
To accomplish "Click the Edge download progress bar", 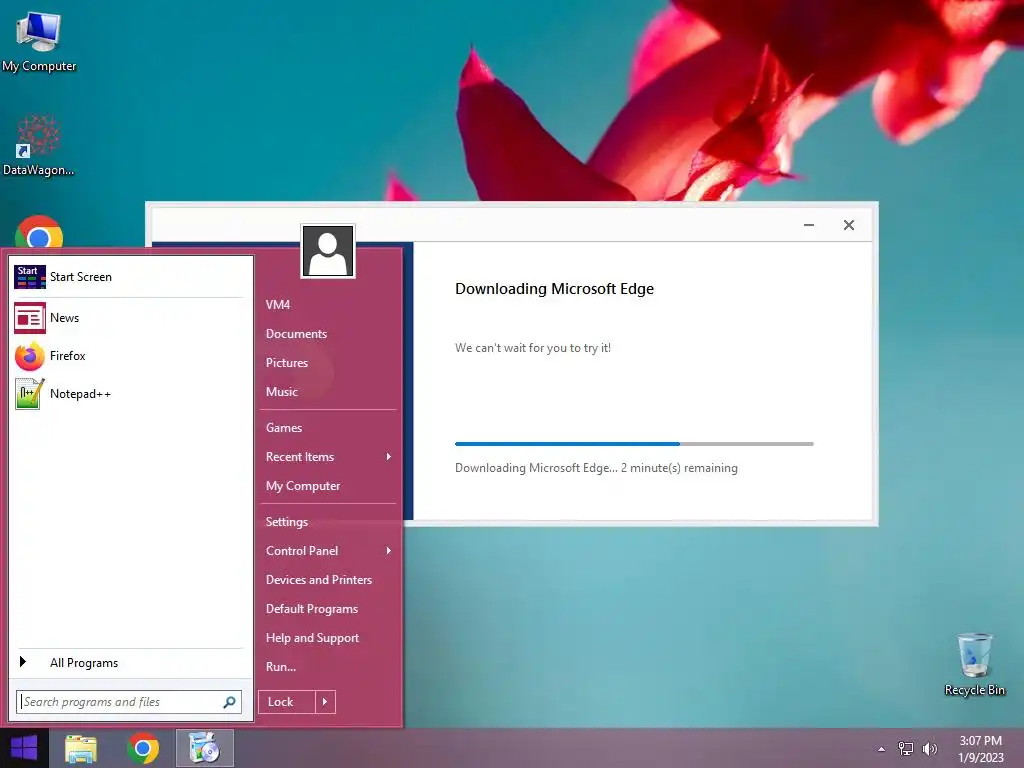I will 634,444.
